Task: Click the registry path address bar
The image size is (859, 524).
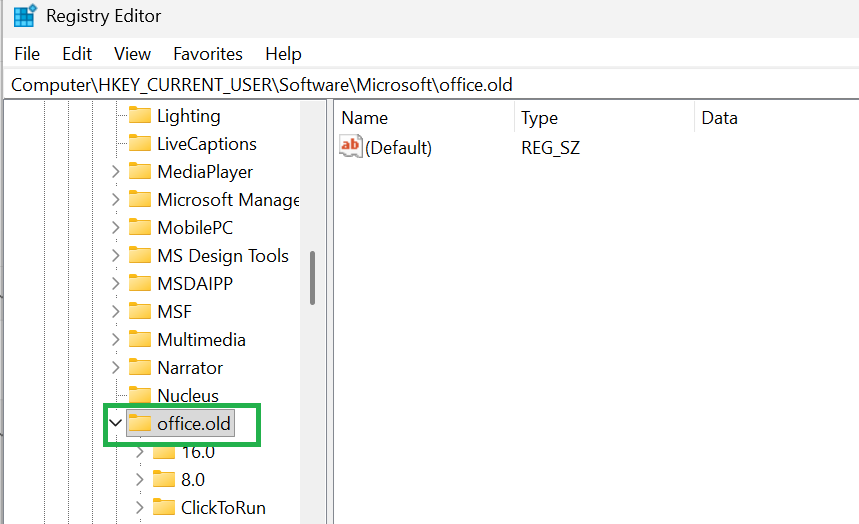Action: coord(432,85)
